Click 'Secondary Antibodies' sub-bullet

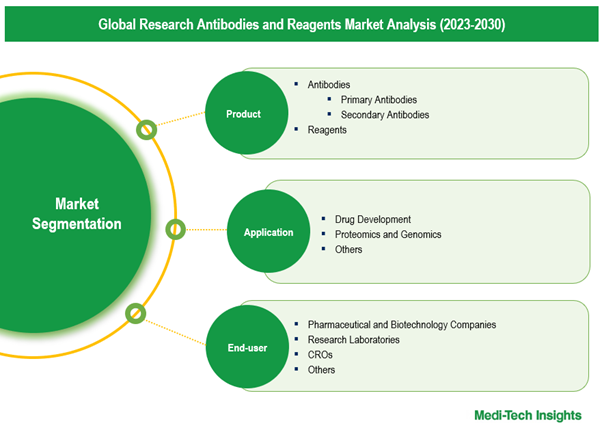385,115
